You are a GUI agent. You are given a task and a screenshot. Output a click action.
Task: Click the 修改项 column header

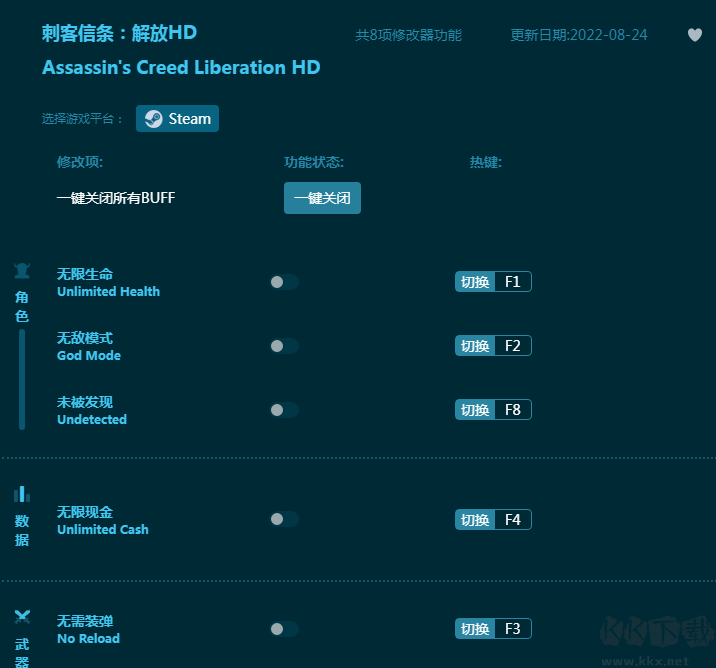coord(80,162)
